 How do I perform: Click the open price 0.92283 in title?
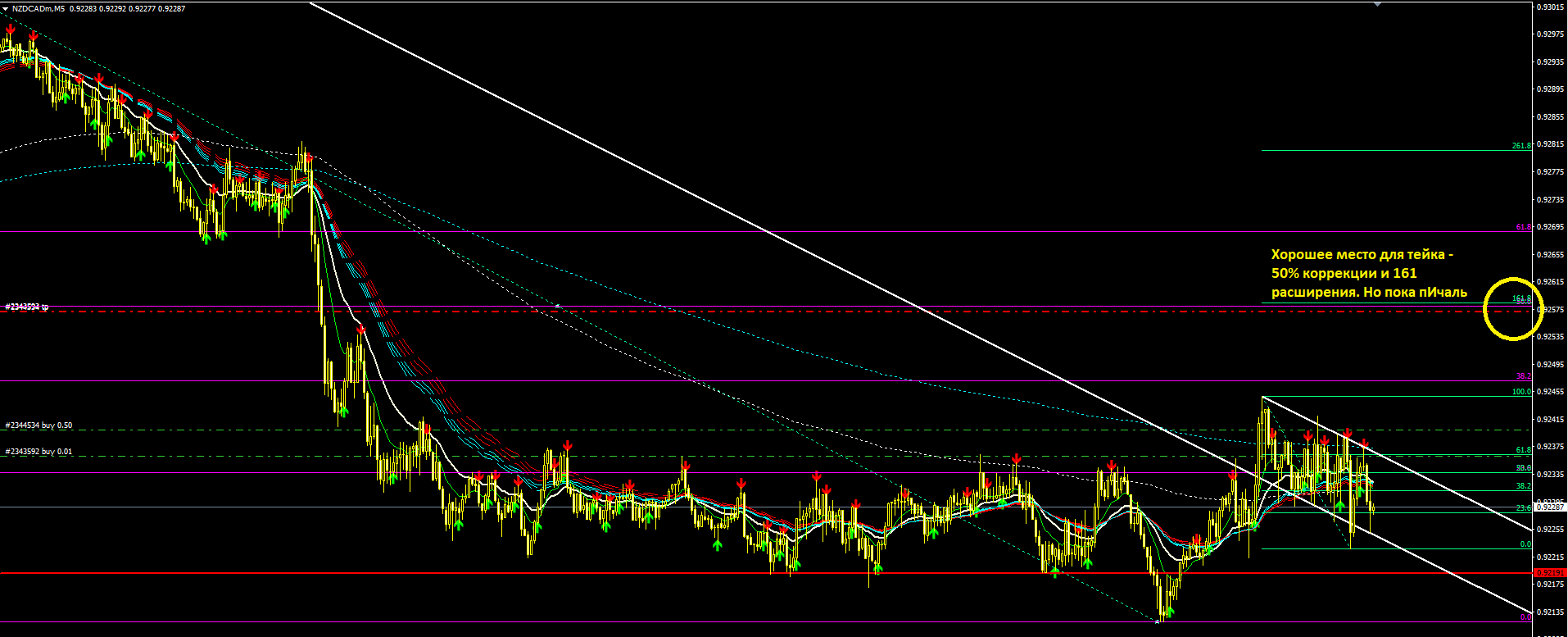83,8
